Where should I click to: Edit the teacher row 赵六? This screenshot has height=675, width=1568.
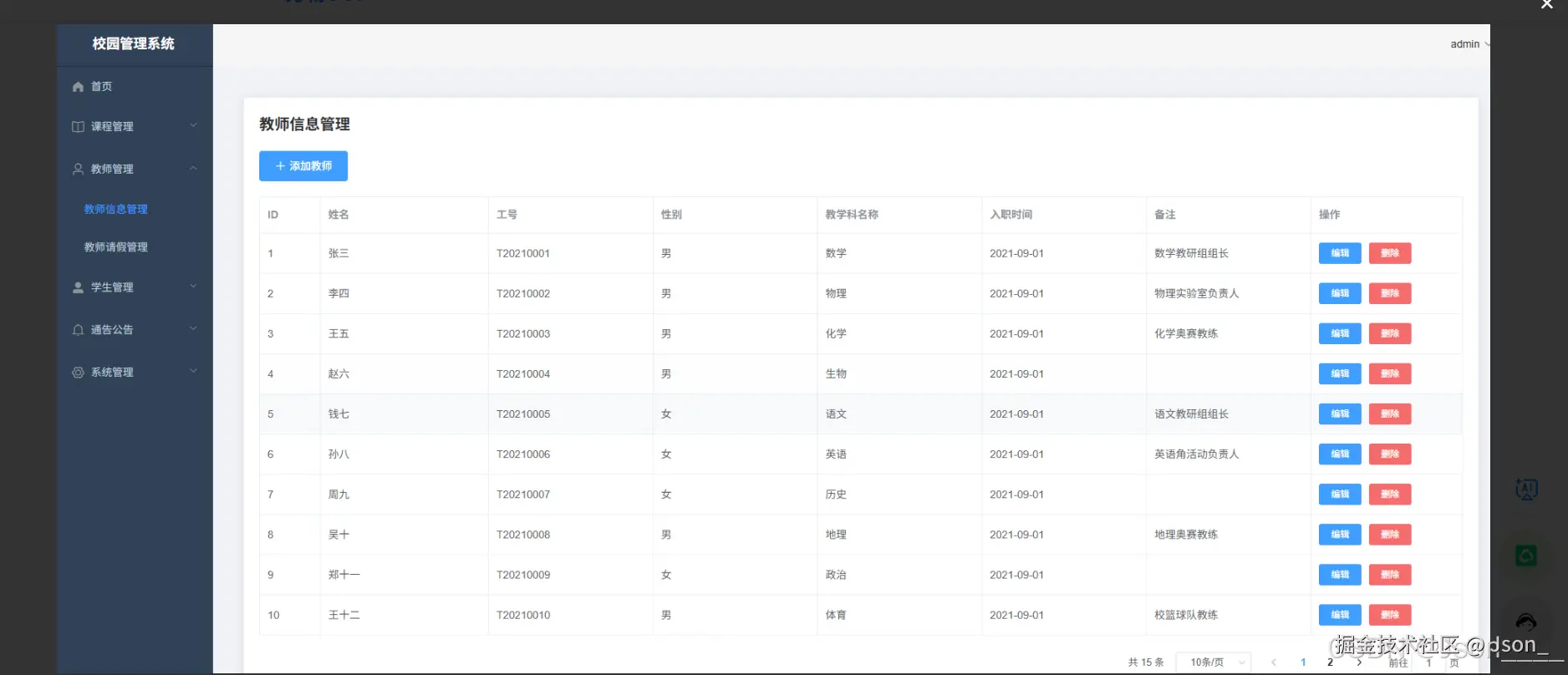tap(1340, 373)
